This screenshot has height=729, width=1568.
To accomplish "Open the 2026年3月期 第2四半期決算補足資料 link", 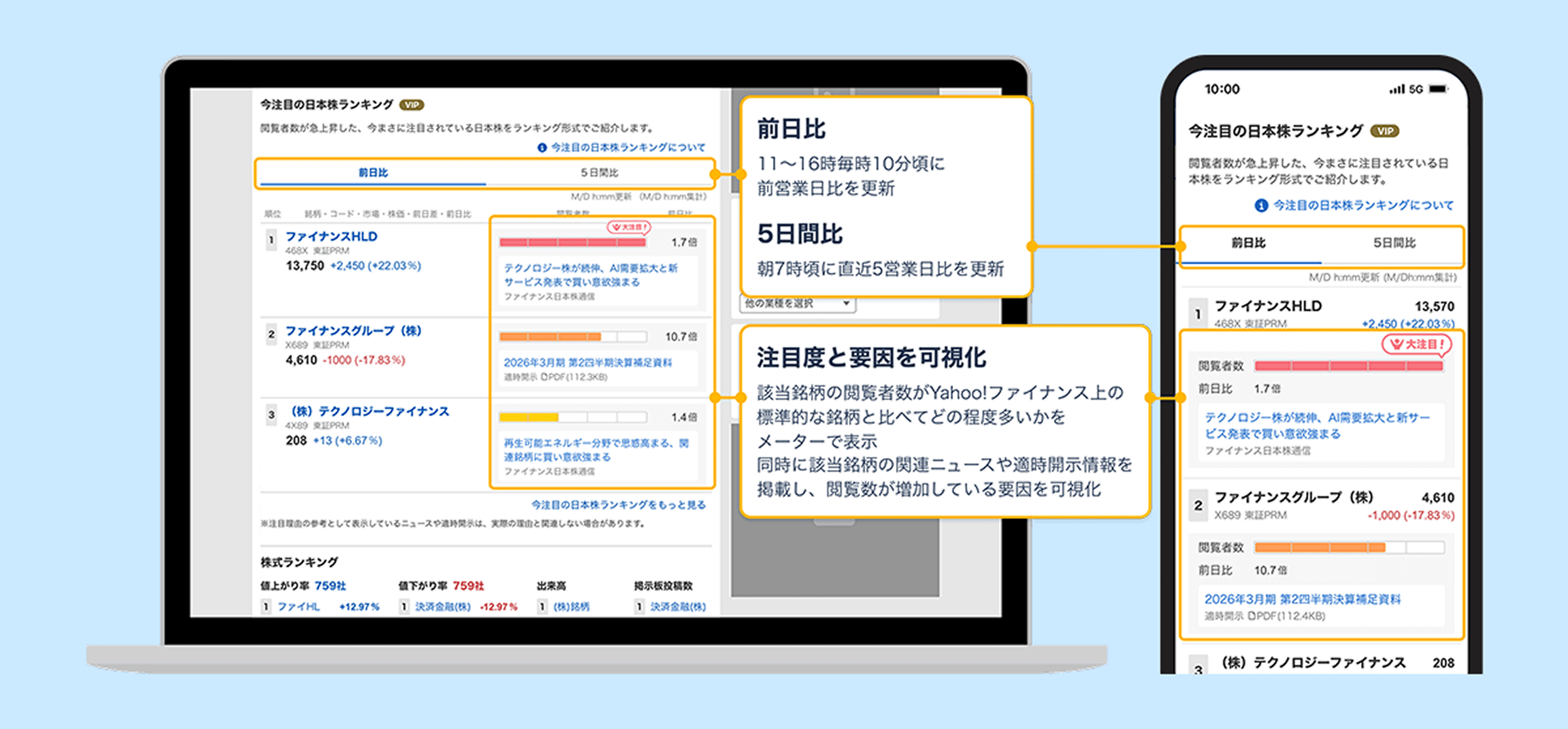I will [589, 361].
